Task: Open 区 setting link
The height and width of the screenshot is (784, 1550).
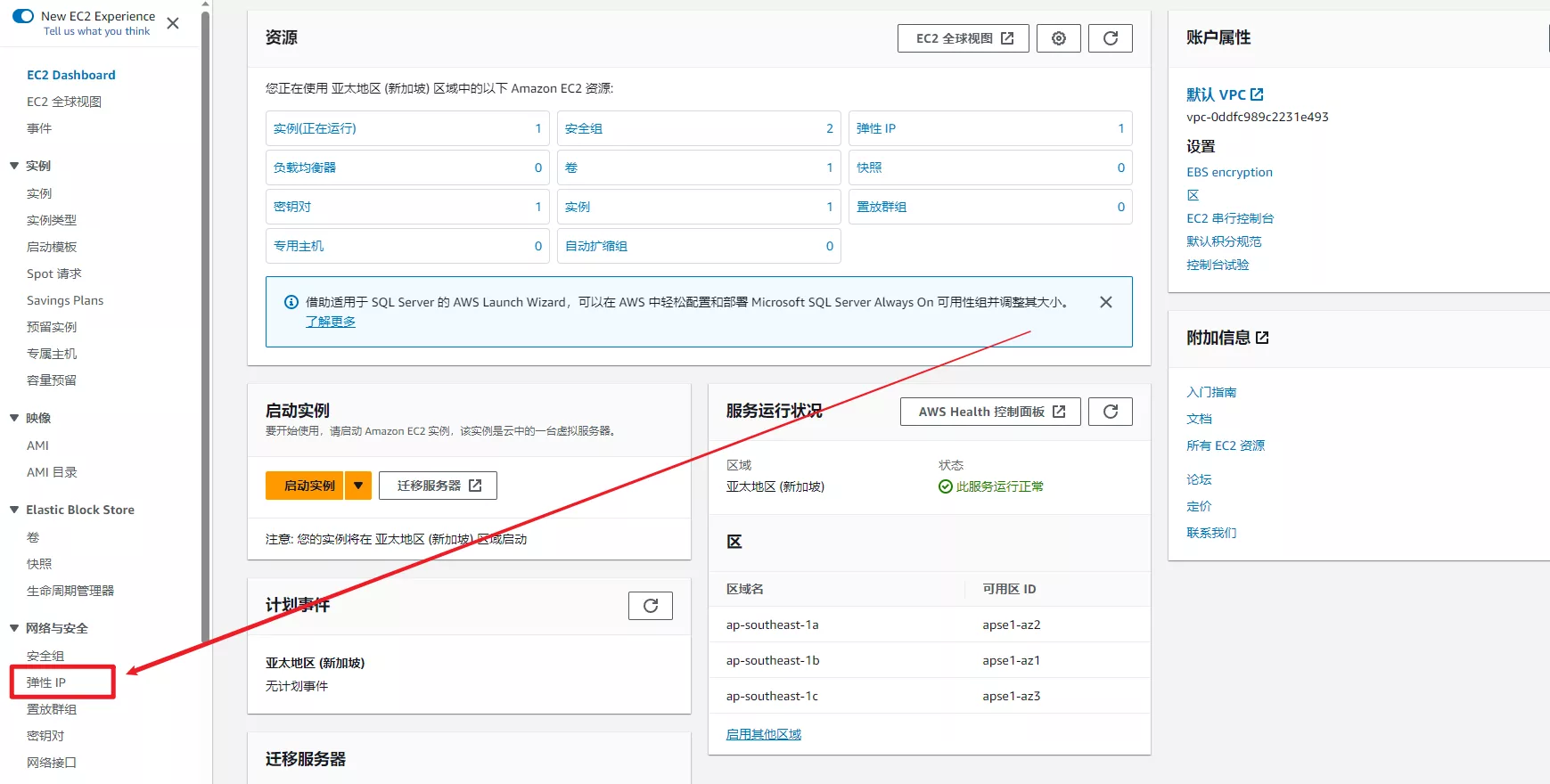Action: pos(1193,195)
